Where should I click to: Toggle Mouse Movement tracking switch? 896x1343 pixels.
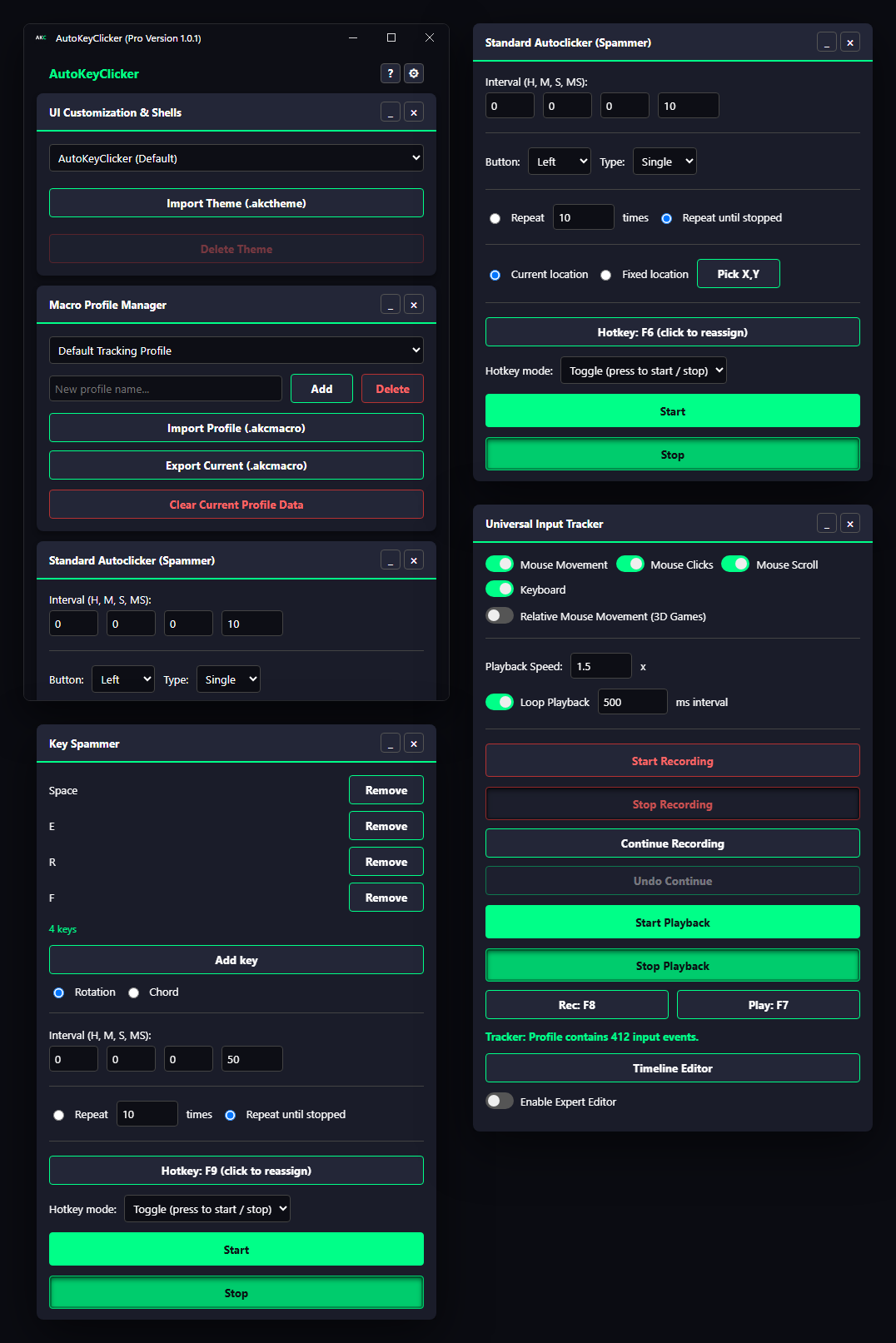[500, 564]
